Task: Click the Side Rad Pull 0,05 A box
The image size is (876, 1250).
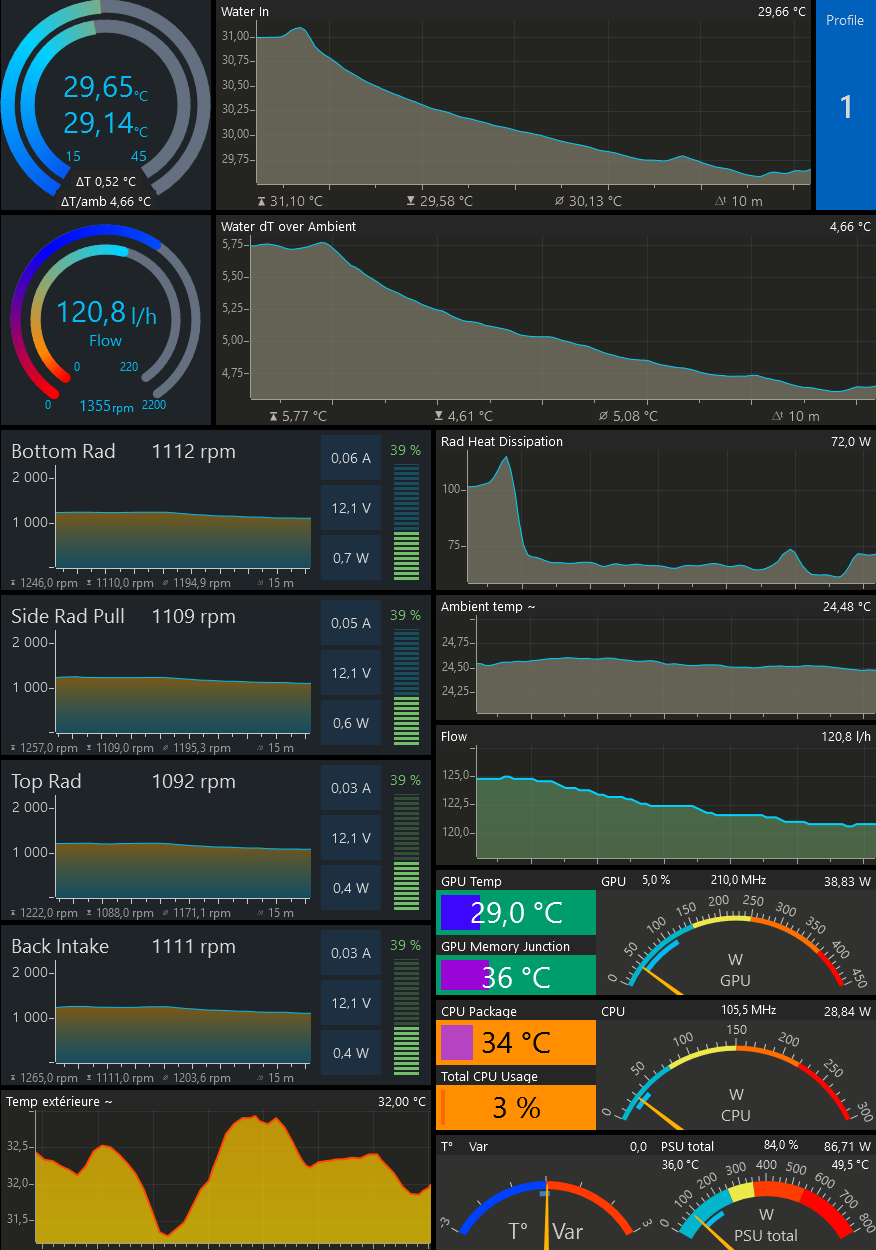Action: click(351, 623)
